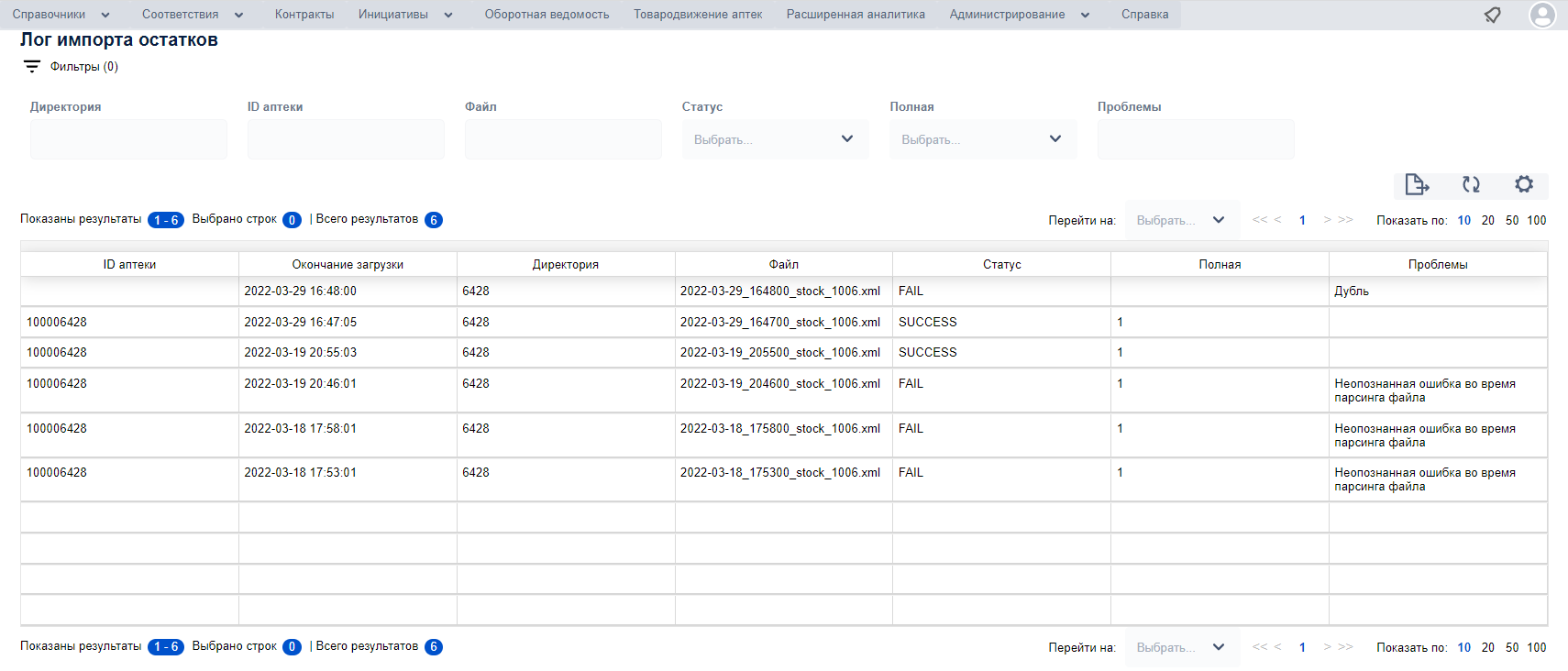Click the export file icon
Screen dimensions: 1568x671
coord(1417,185)
